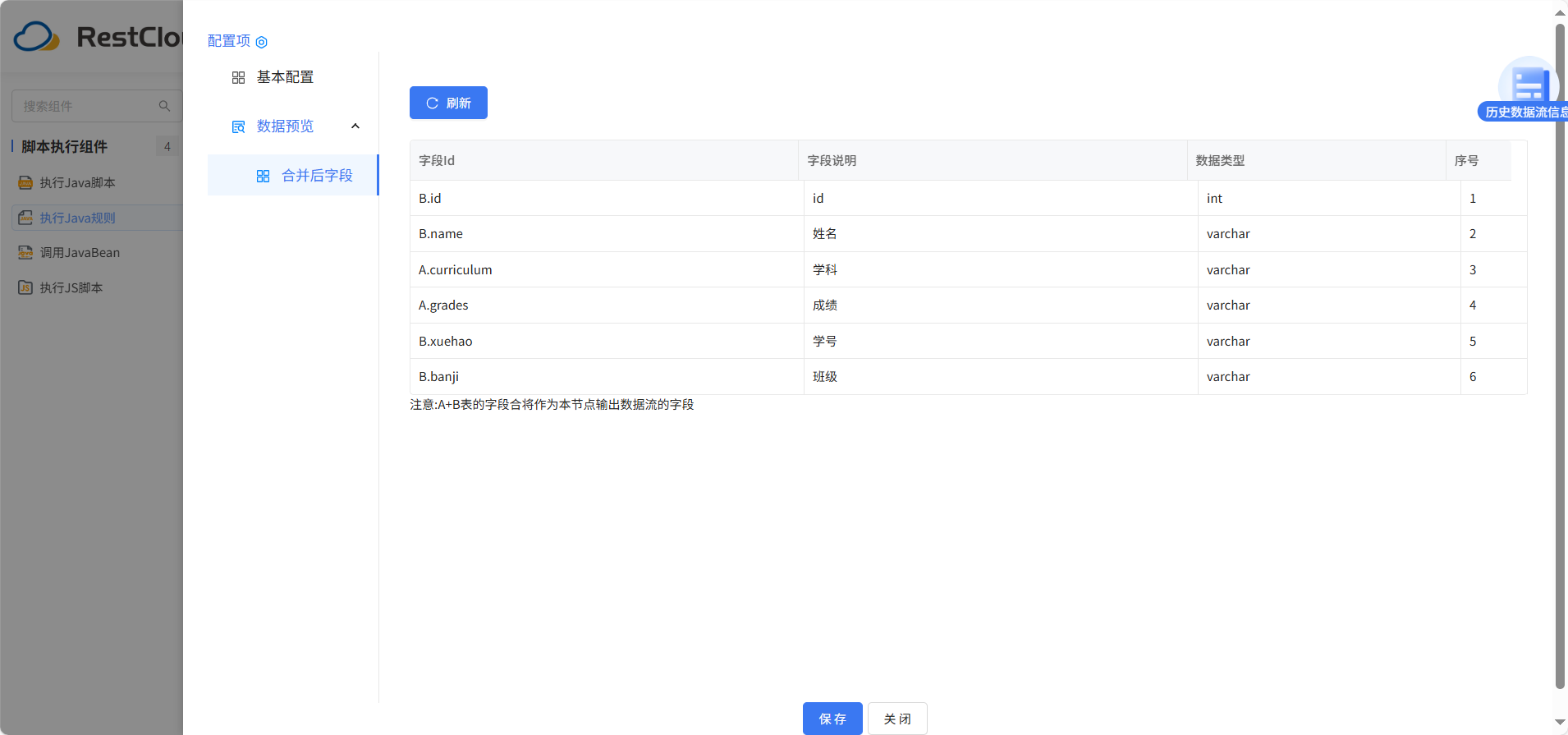Select the 调用JavaBean component
Screen dimensions: 1568x735
pyautogui.click(x=97, y=252)
